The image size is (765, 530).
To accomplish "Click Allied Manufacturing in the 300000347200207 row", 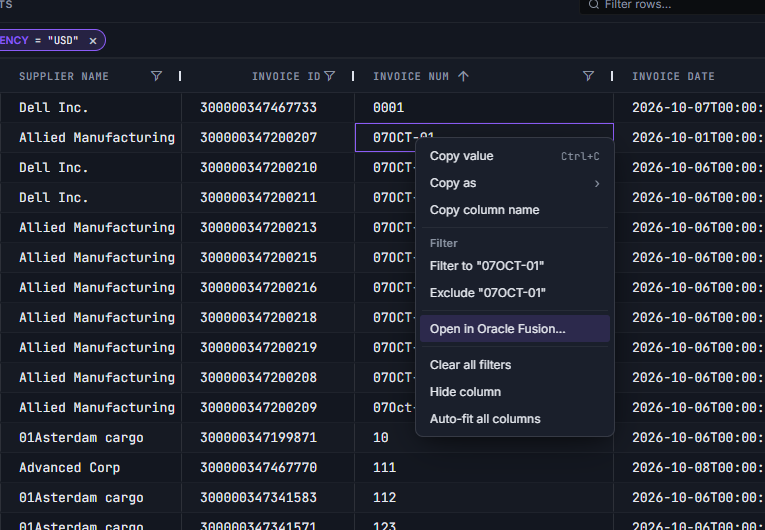I will [x=91, y=138].
